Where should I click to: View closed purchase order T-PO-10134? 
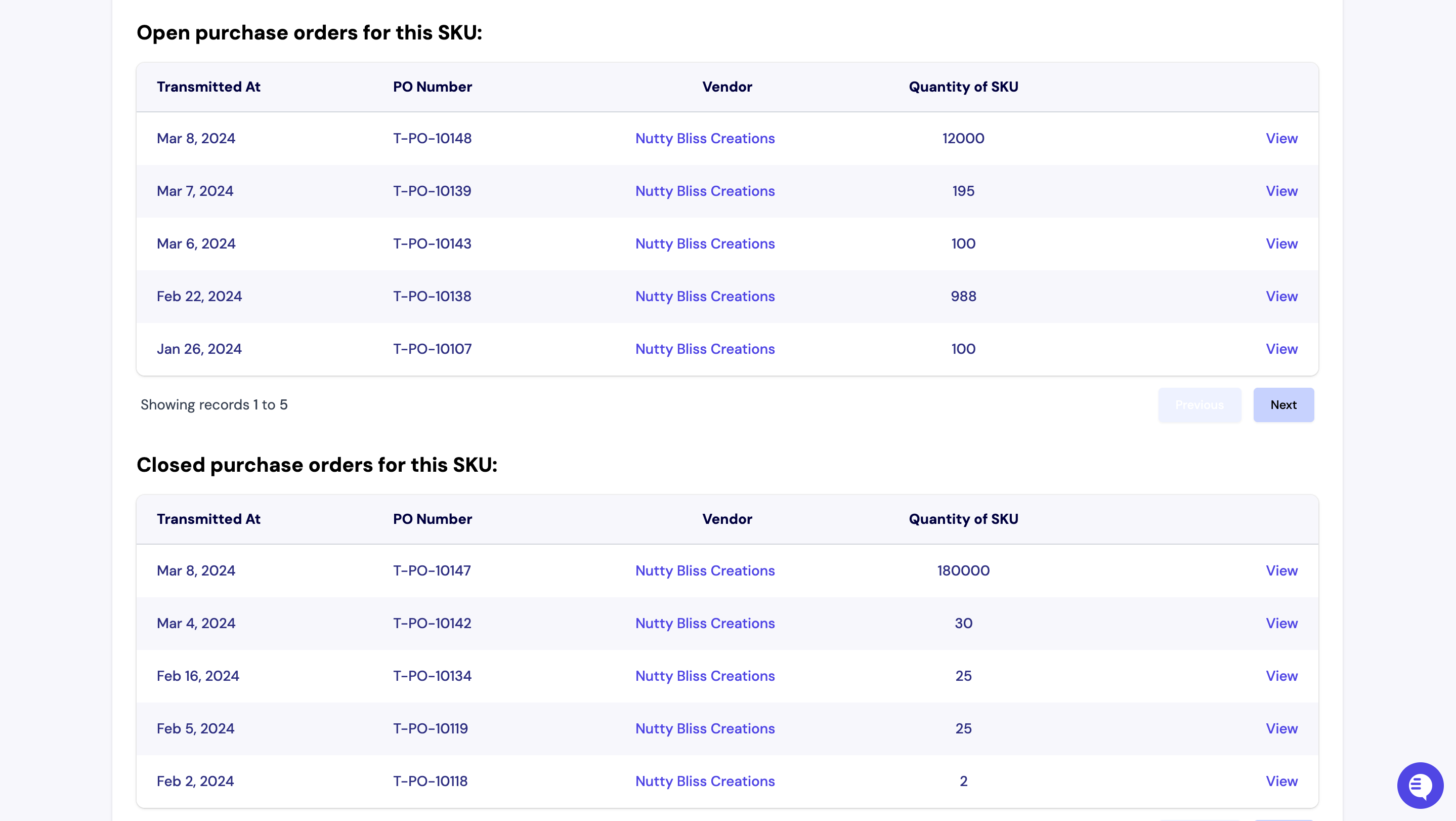[x=1281, y=676]
